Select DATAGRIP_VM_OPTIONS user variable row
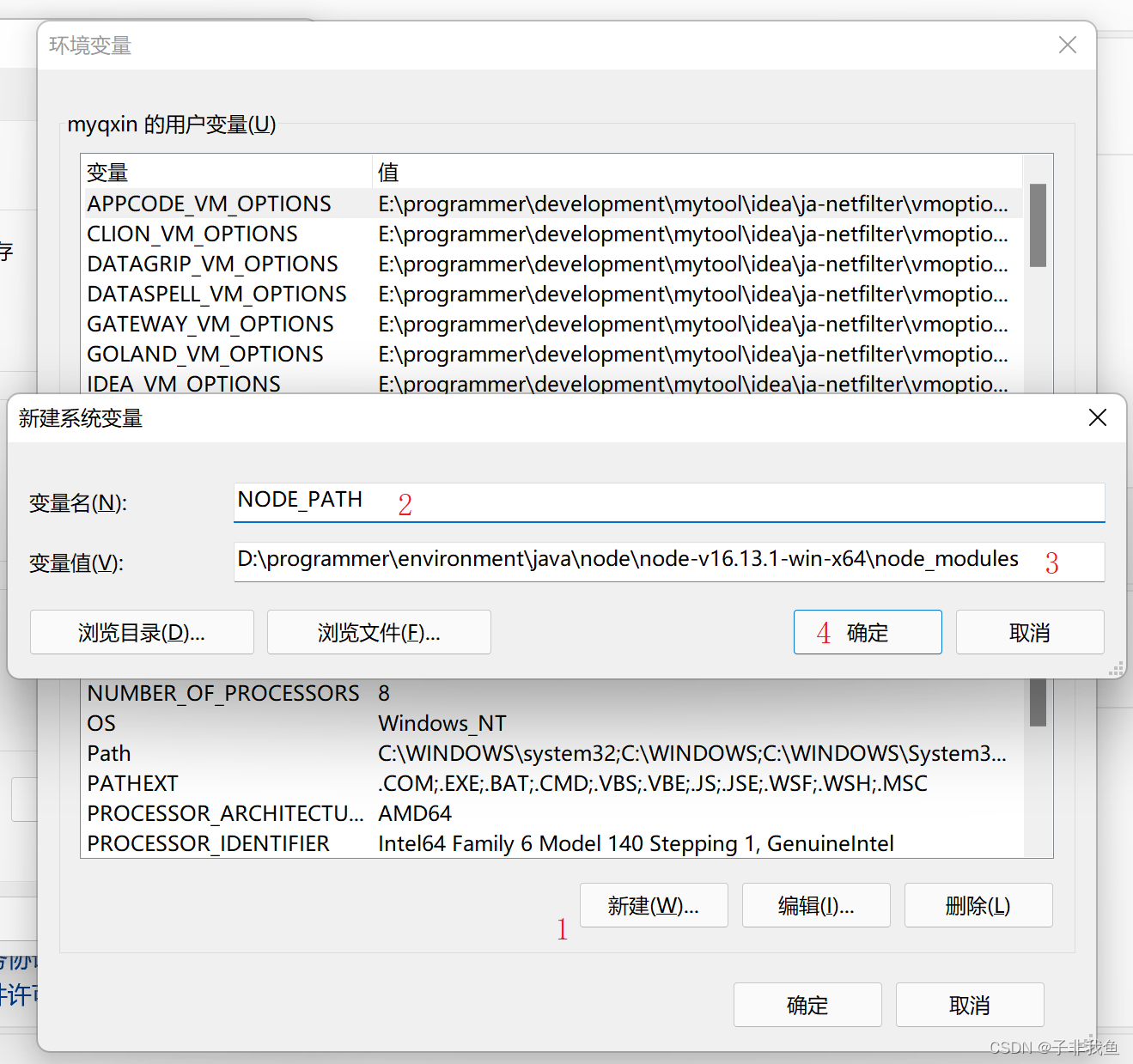Viewport: 1133px width, 1064px height. tap(551, 264)
